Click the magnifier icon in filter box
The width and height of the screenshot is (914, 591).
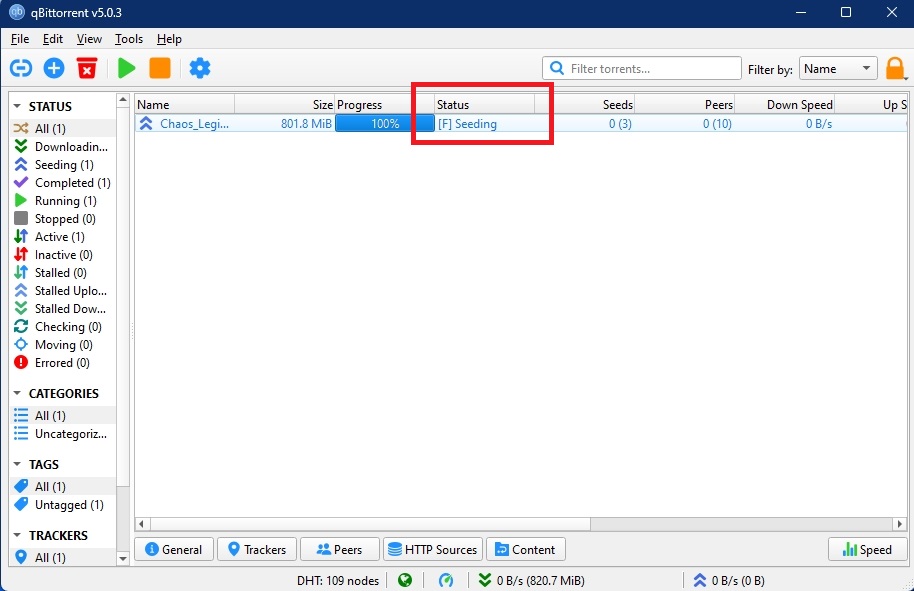tap(557, 68)
